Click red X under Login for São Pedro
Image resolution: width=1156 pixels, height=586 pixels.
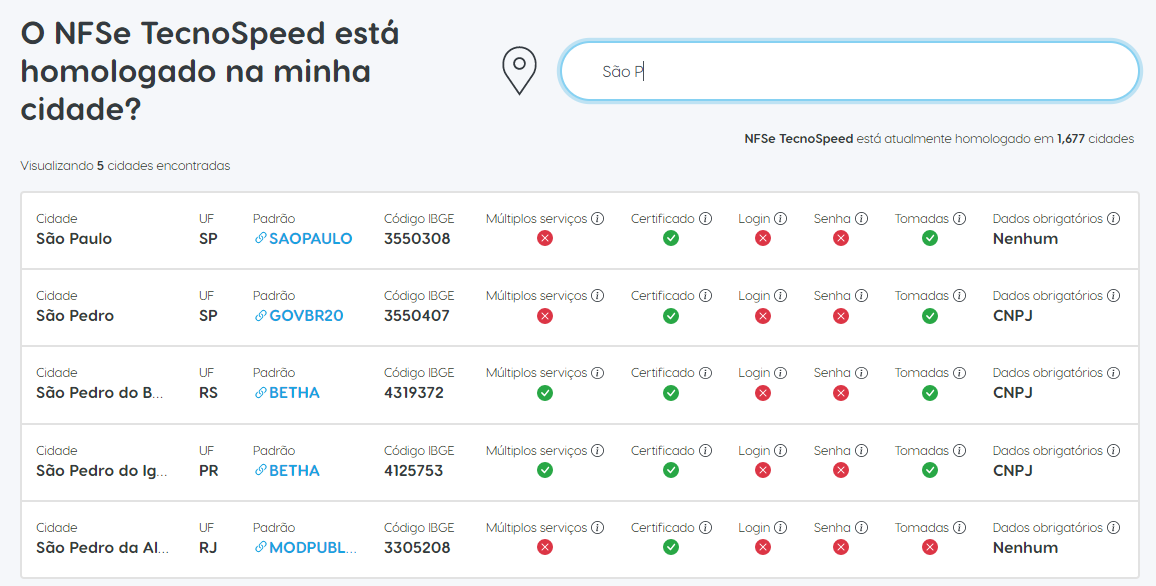tap(763, 315)
